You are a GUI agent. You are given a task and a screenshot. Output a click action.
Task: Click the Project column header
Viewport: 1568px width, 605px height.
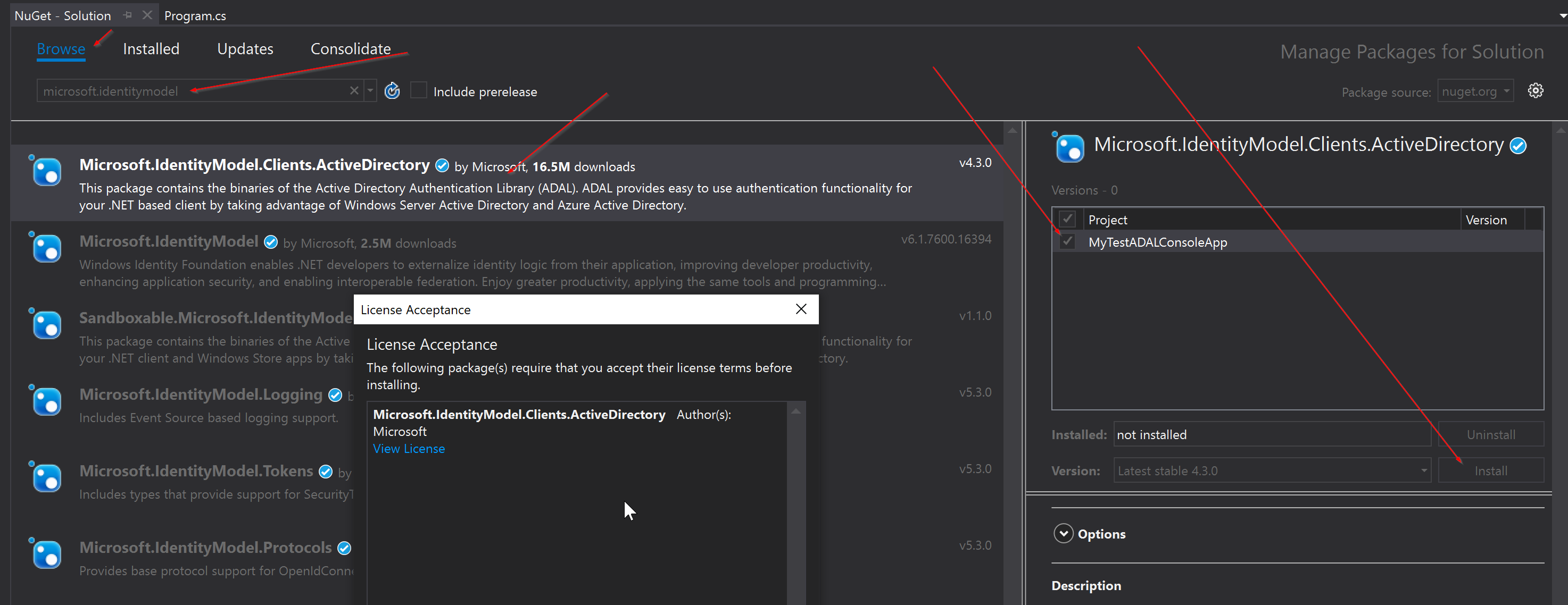point(1107,220)
